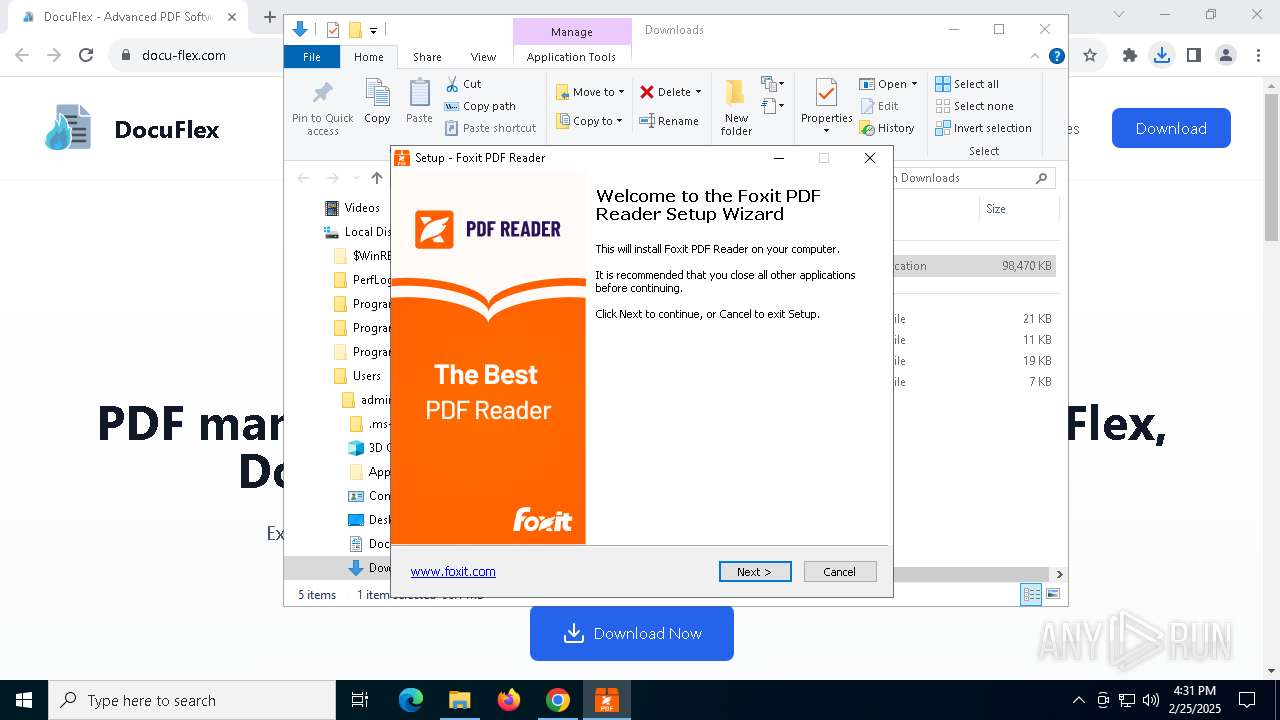Open the Easy access dropdown icon
This screenshot has height=720, width=1280.
click(772, 105)
